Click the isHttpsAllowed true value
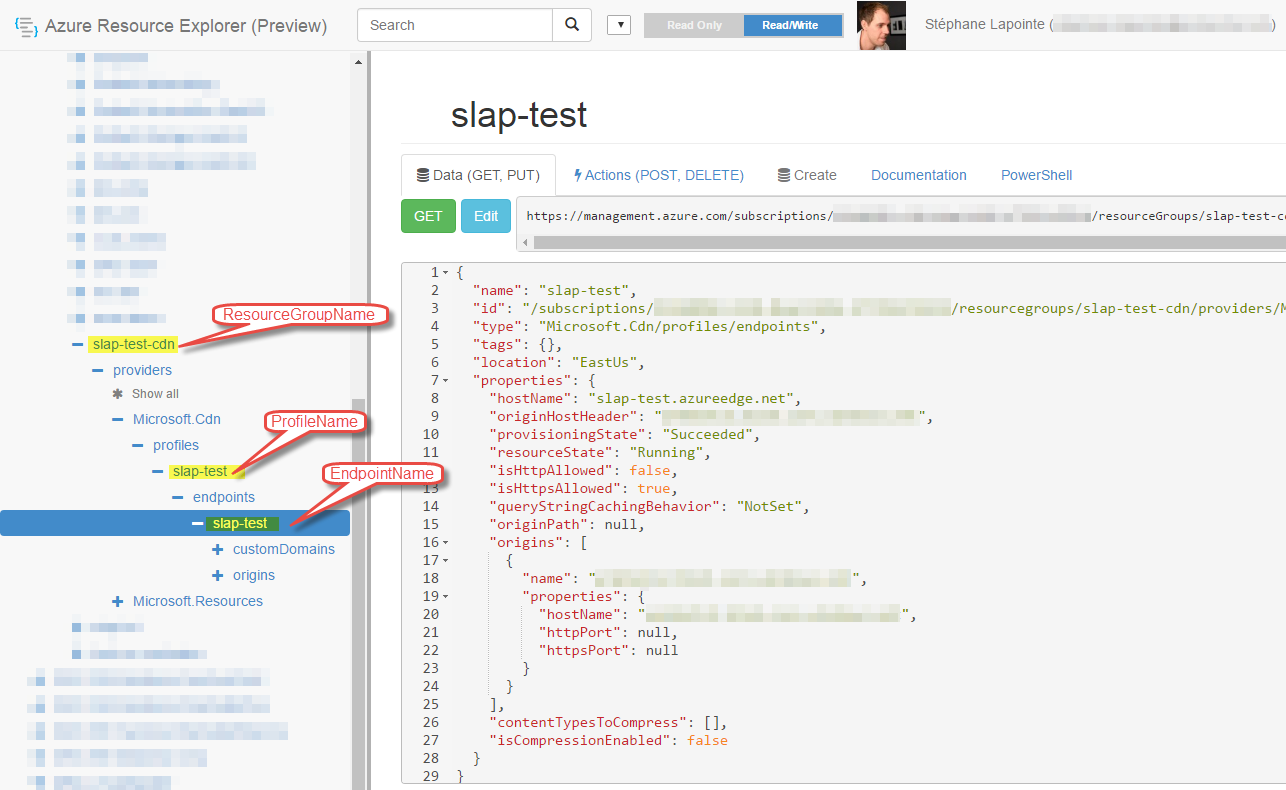Screen dimensions: 1286x790 tap(655, 489)
